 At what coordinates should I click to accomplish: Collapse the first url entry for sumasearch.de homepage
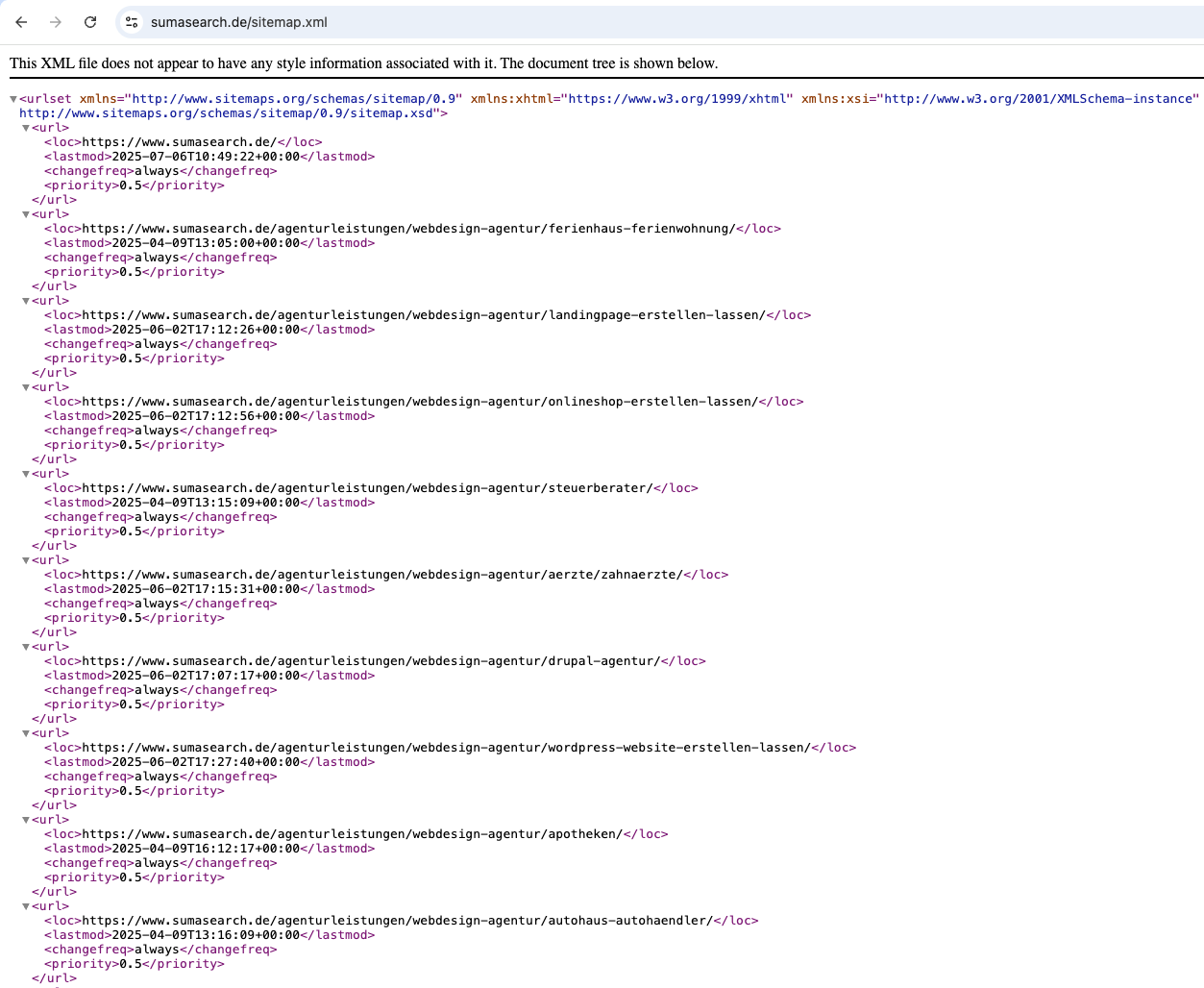pyautogui.click(x=26, y=127)
